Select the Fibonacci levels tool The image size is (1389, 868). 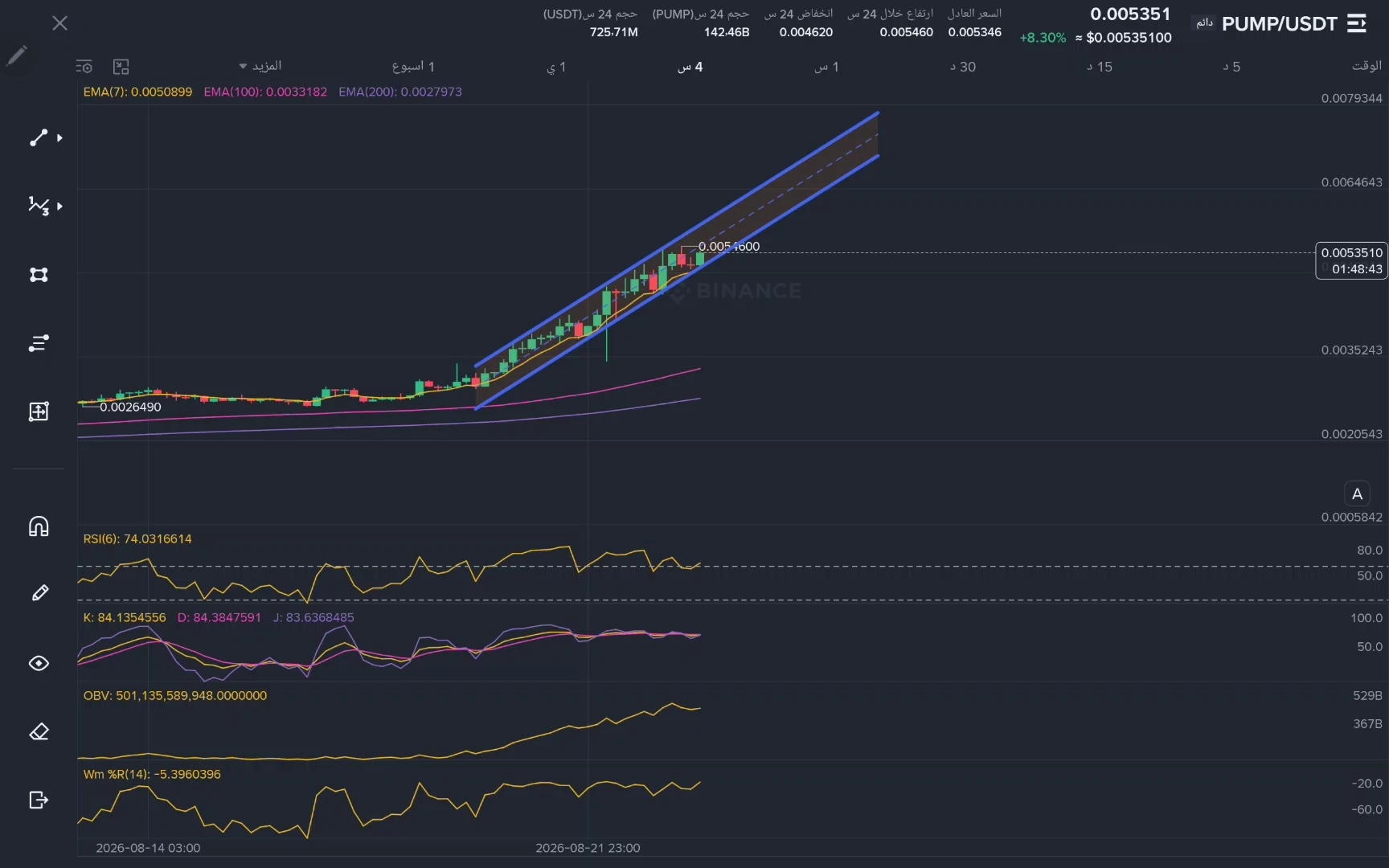click(x=39, y=343)
